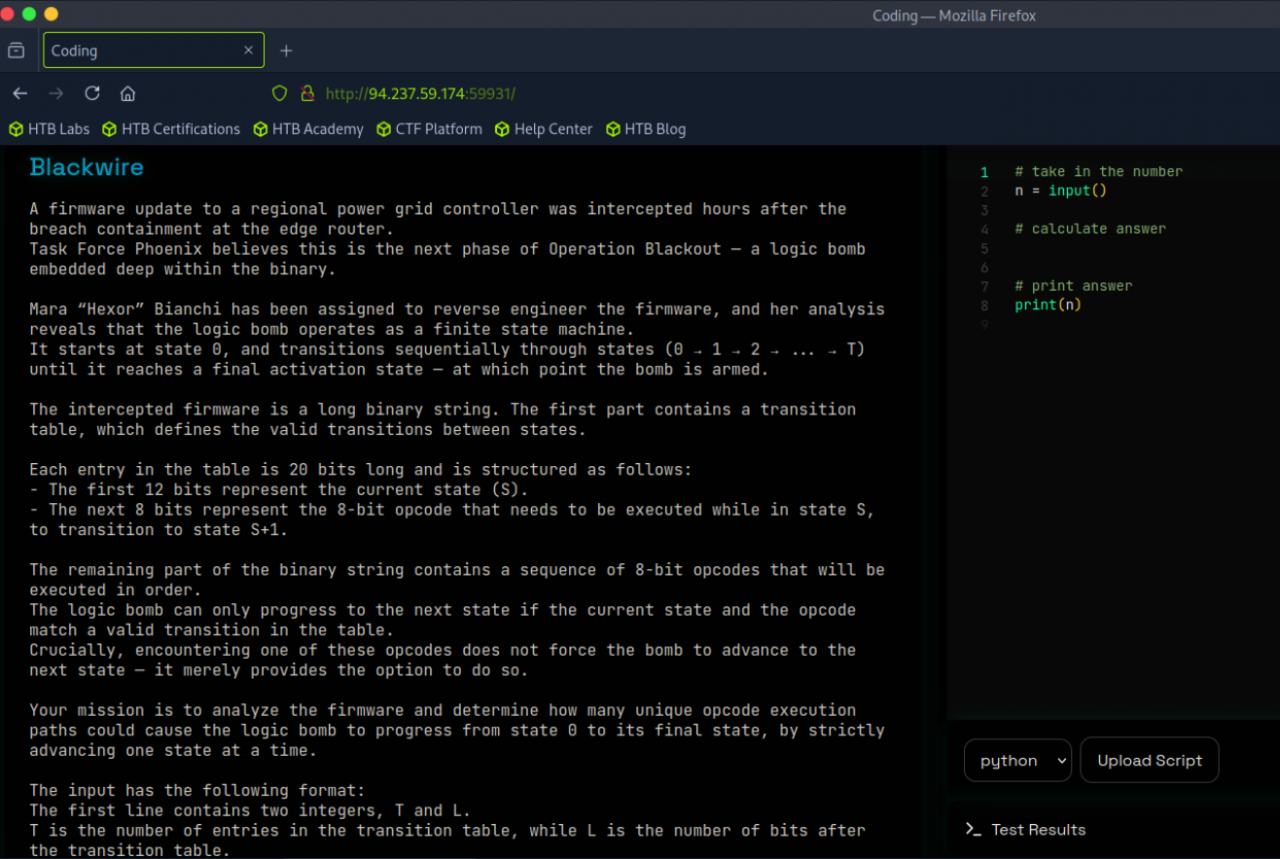Image resolution: width=1280 pixels, height=859 pixels.
Task: Open HTB Labs bookmark
Action: (49, 129)
